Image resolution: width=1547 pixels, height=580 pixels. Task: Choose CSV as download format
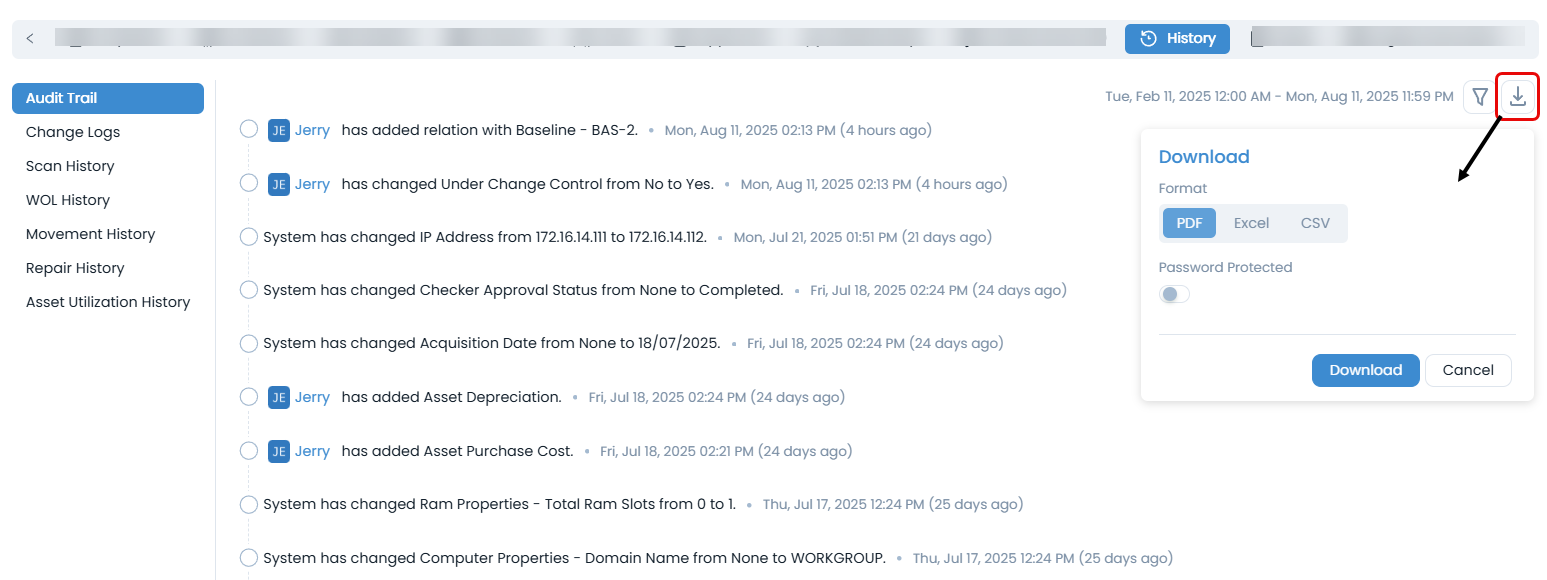click(x=1315, y=223)
